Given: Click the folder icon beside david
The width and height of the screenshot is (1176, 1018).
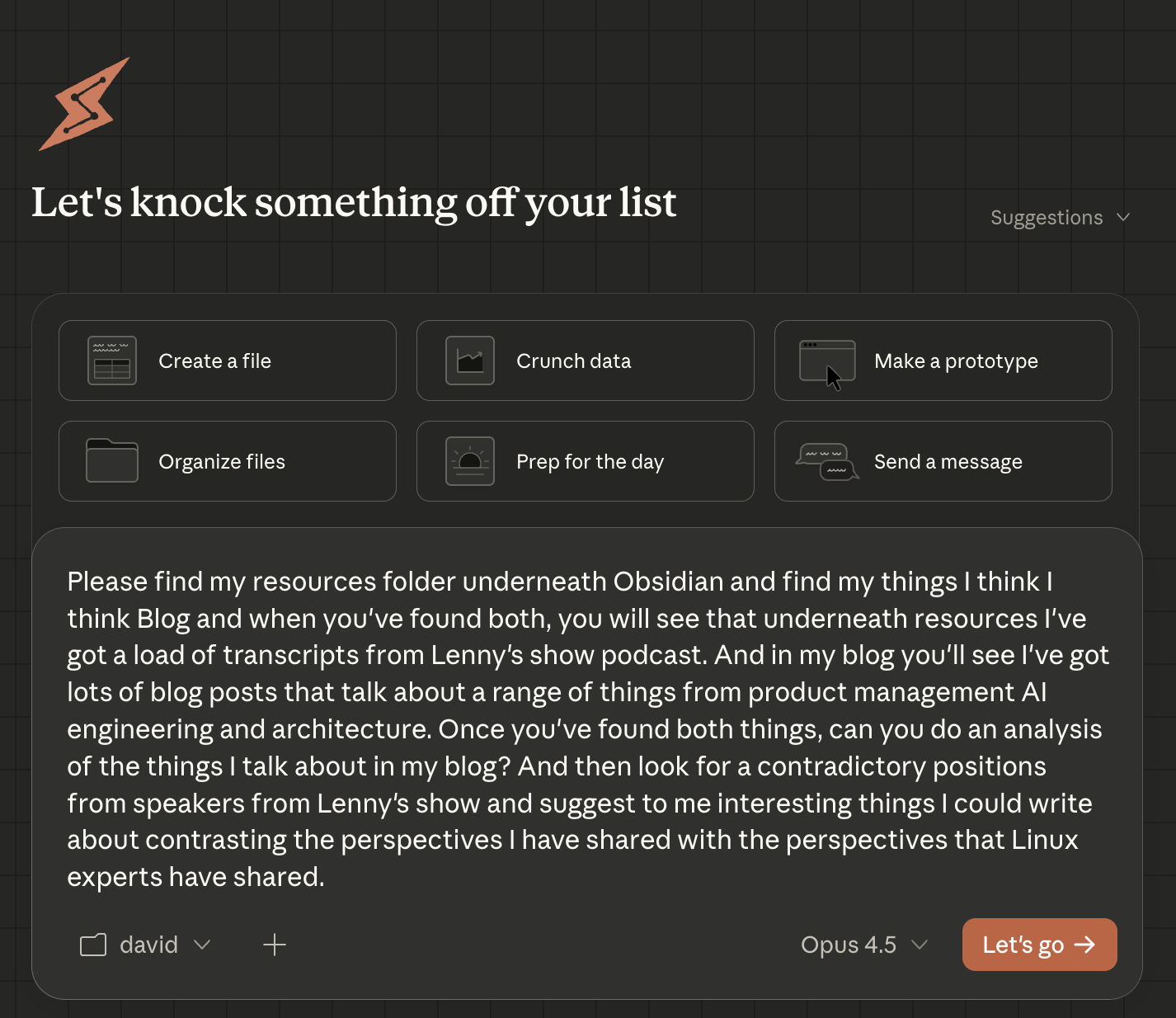Looking at the screenshot, I should coord(93,945).
